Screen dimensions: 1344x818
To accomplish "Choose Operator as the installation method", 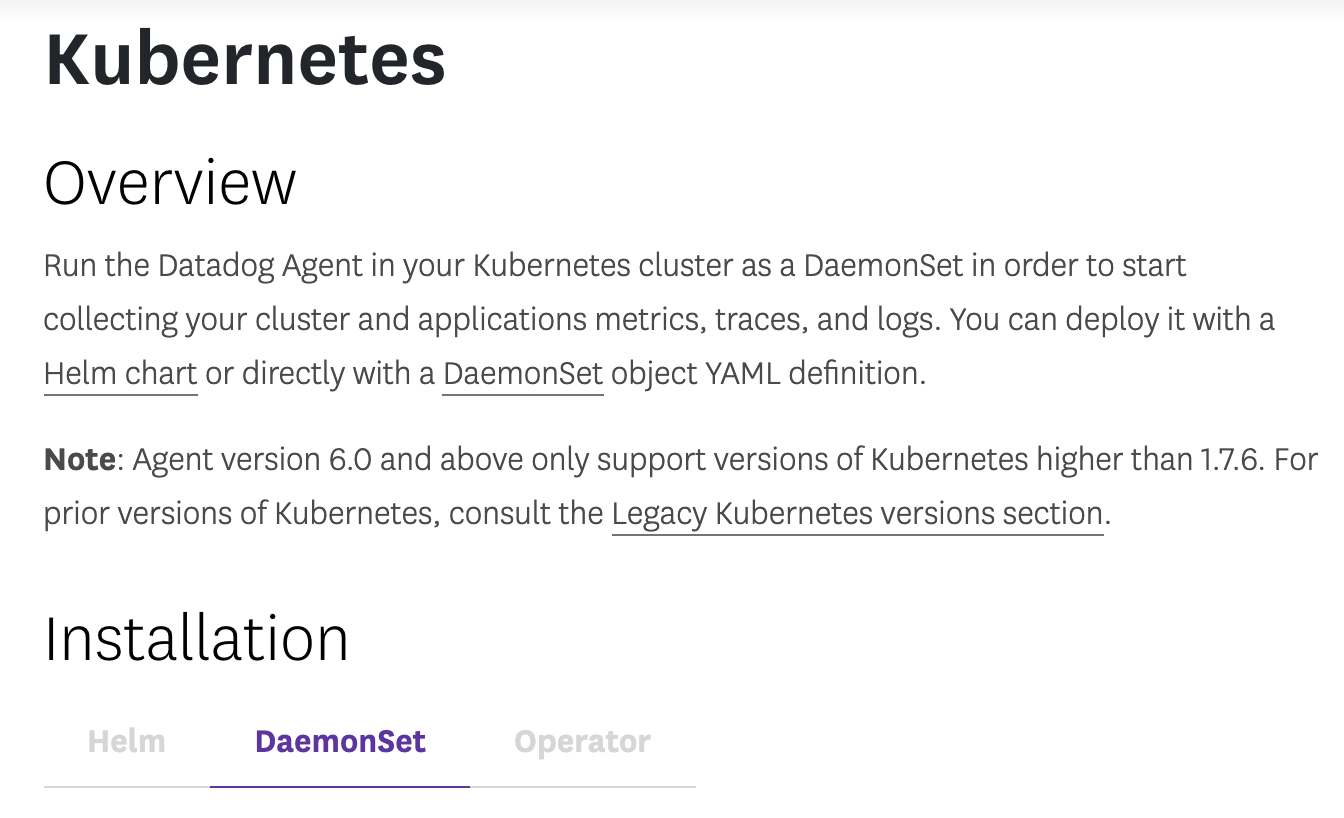I will tap(582, 741).
